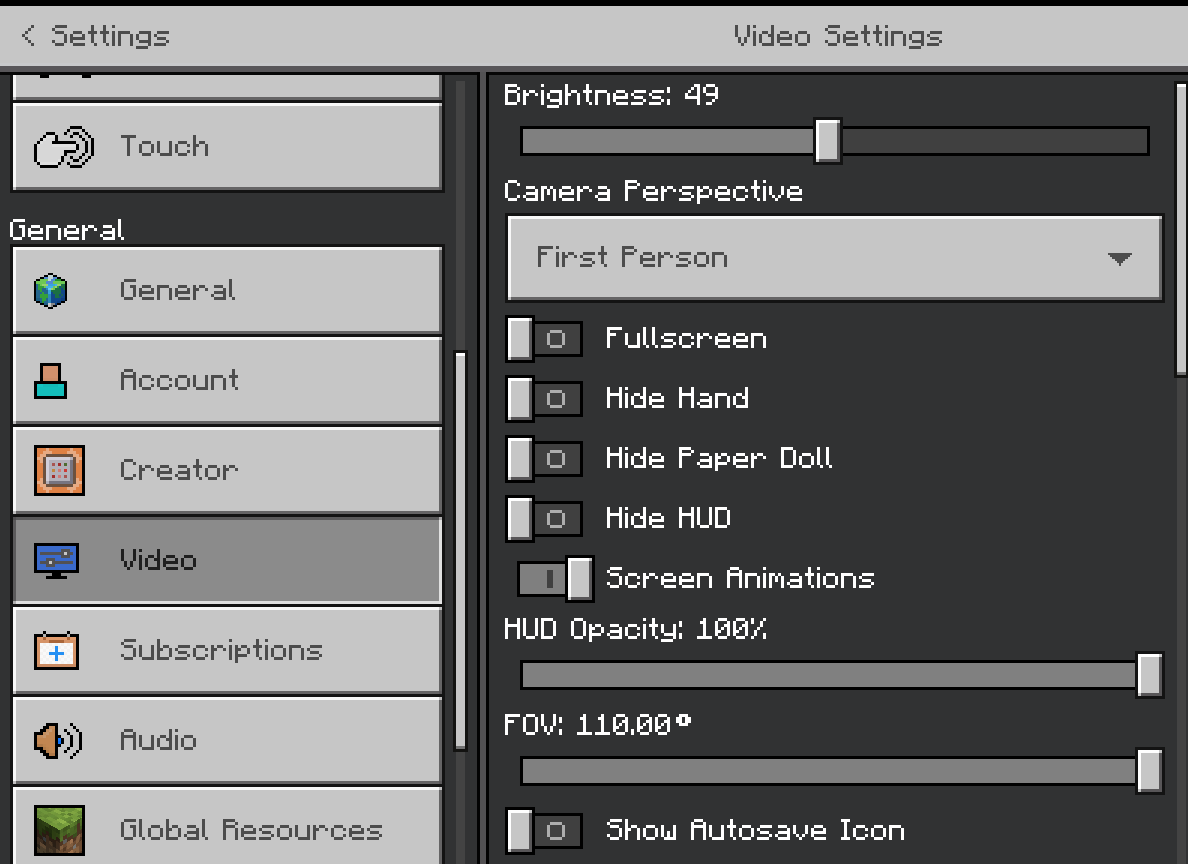Click the Video Settings panel scrollbar
Image resolution: width=1188 pixels, height=864 pixels.
tap(1181, 230)
